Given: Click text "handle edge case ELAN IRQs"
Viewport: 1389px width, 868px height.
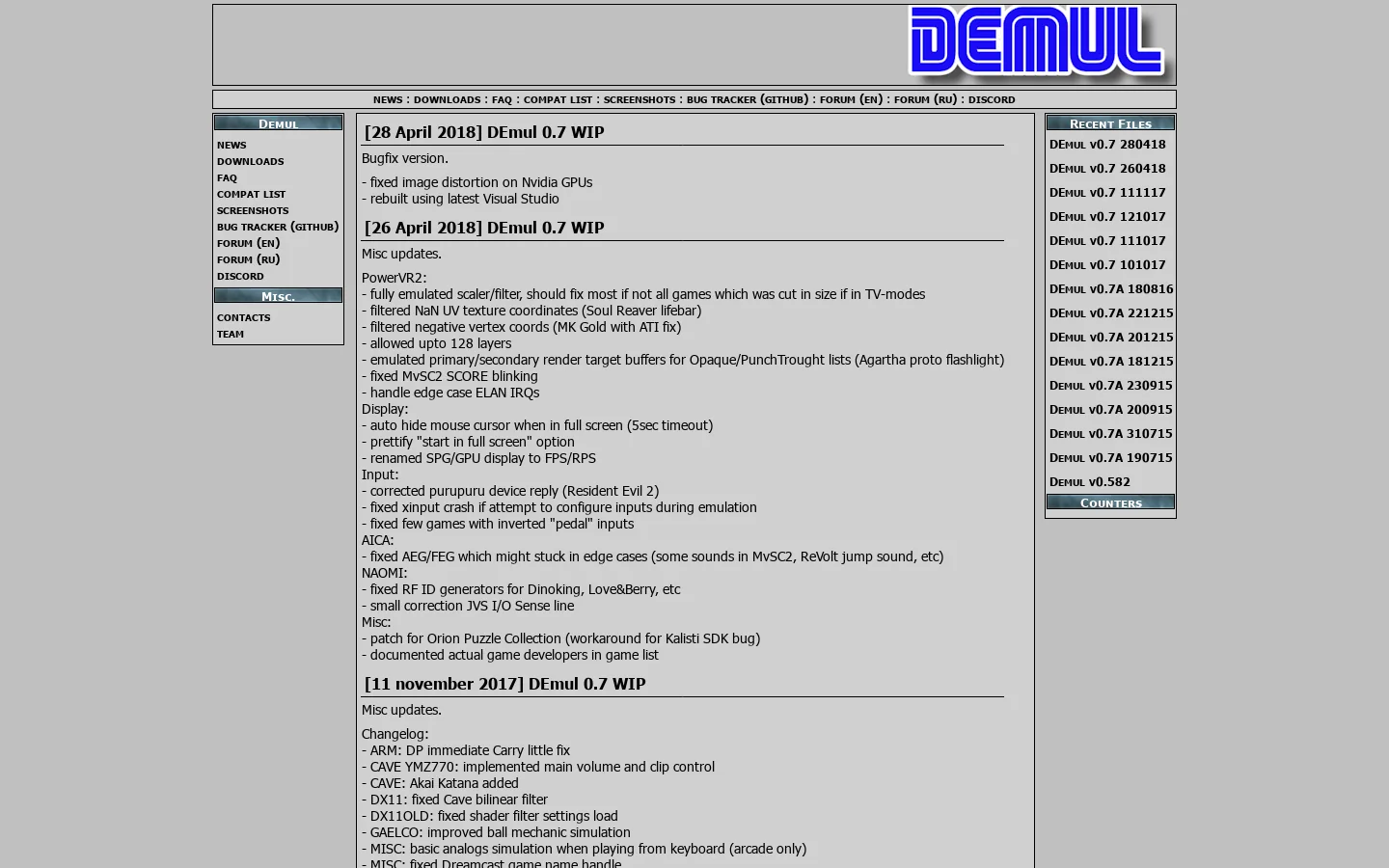Looking at the screenshot, I should coord(455,393).
